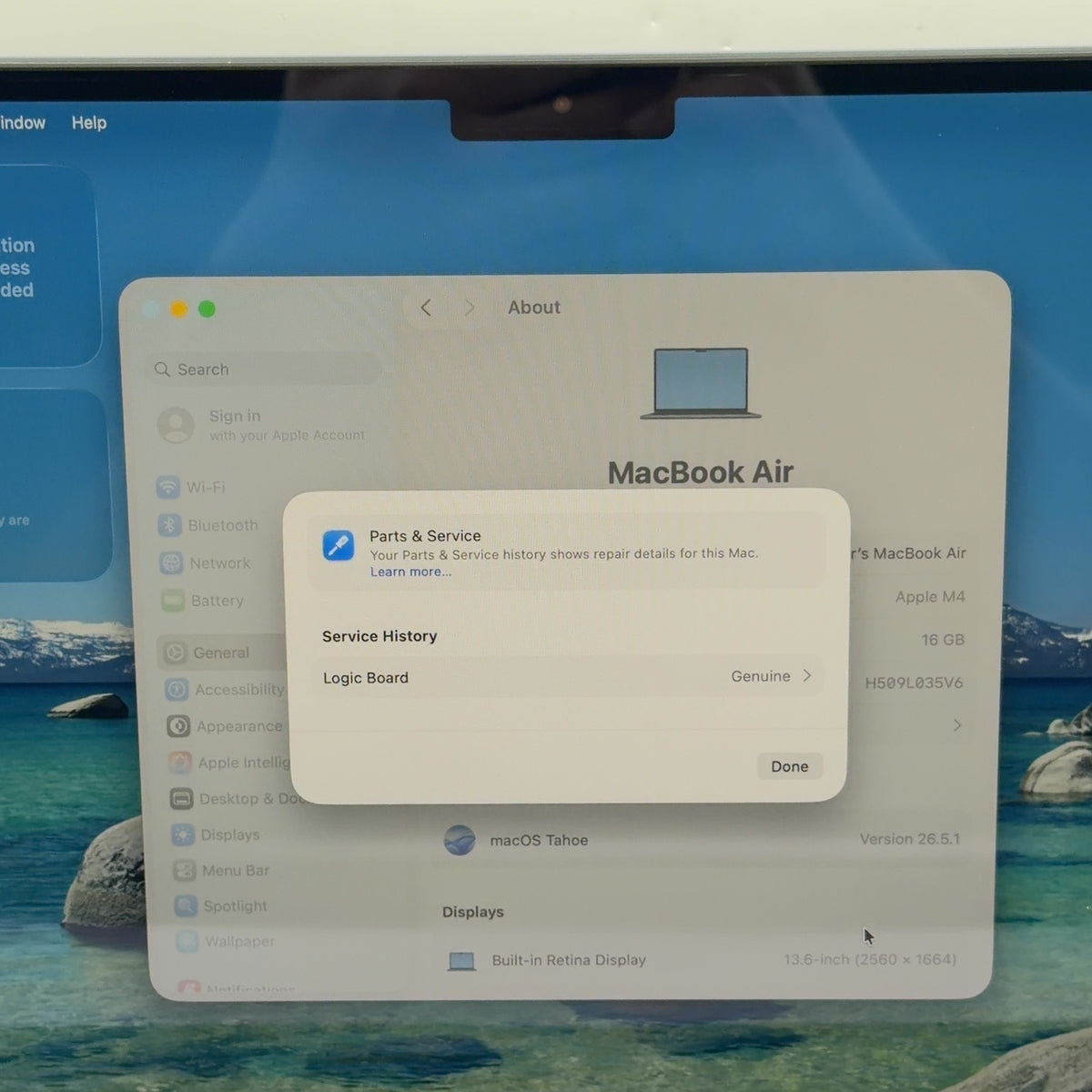Click the General gear icon
Viewport: 1092px width, 1092px height.
click(x=176, y=652)
